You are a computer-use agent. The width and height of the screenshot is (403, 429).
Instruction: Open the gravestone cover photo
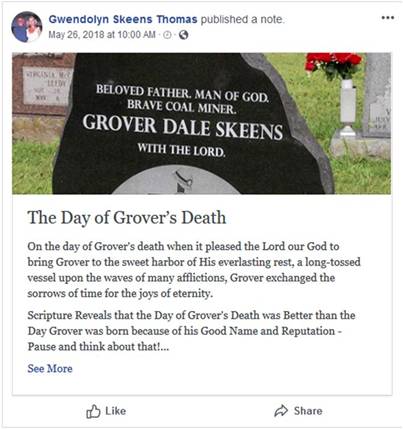tap(201, 123)
